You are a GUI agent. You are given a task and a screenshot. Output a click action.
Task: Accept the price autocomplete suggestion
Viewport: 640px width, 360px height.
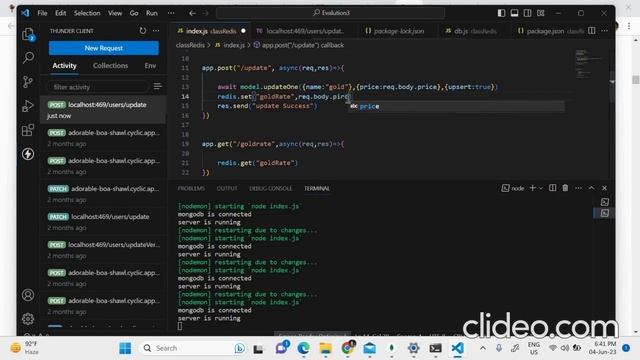(456, 106)
